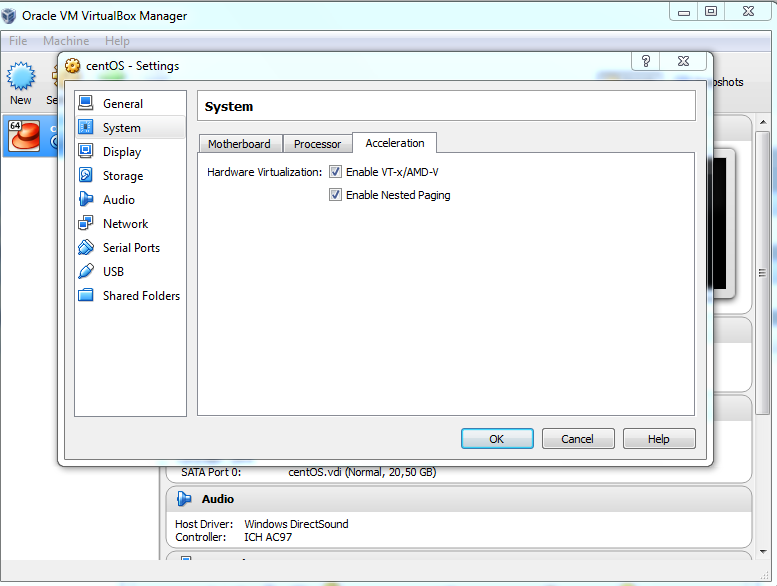
Task: Click the settings gear icon in dialog title
Action: click(x=72, y=65)
